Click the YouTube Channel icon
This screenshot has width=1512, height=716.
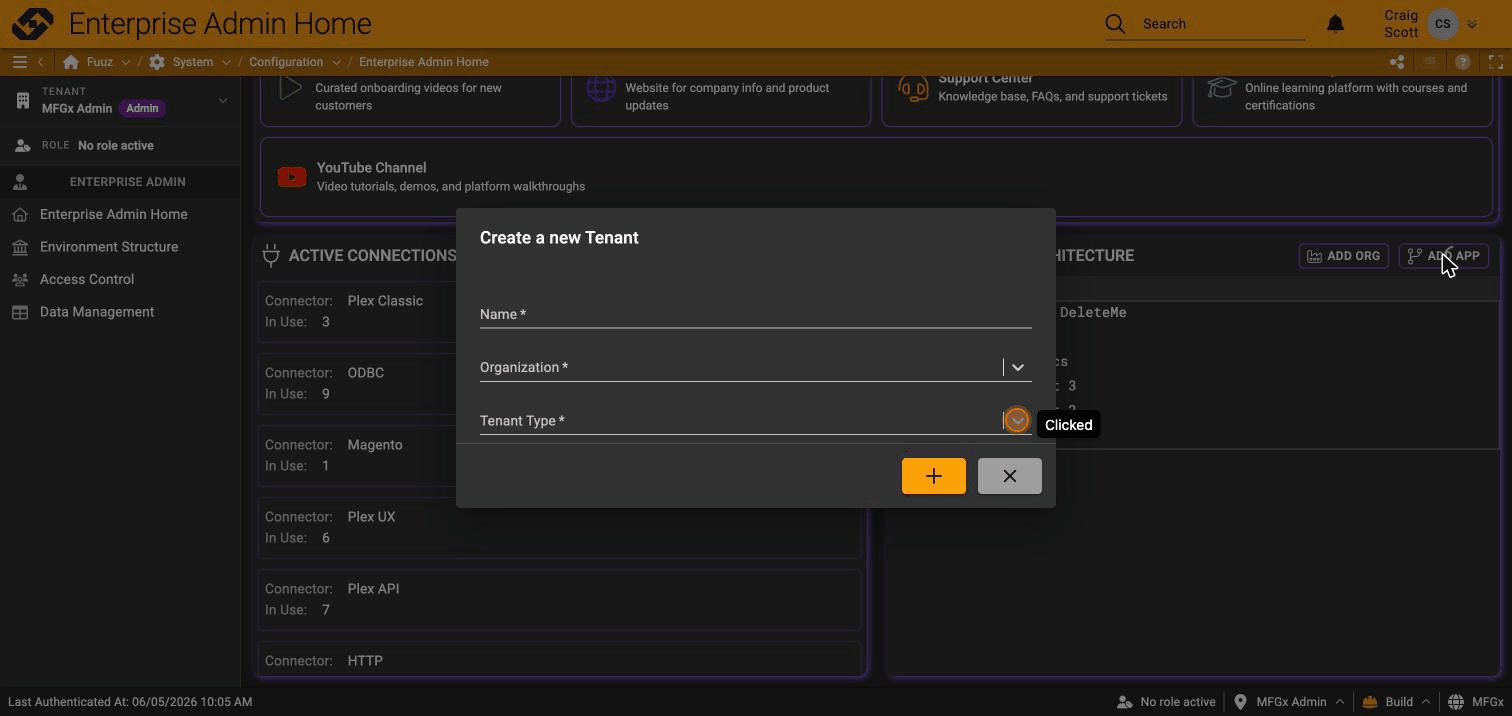pos(292,177)
